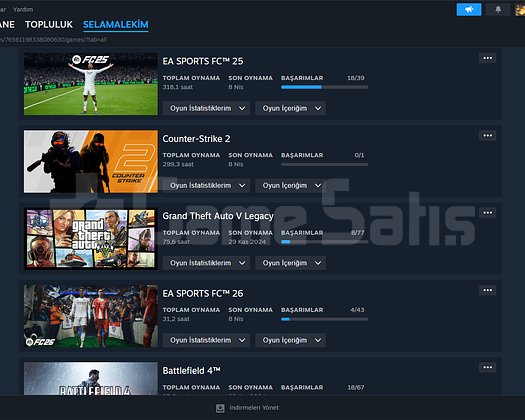Click the 29 Kas 2024 last played date

pos(247,242)
